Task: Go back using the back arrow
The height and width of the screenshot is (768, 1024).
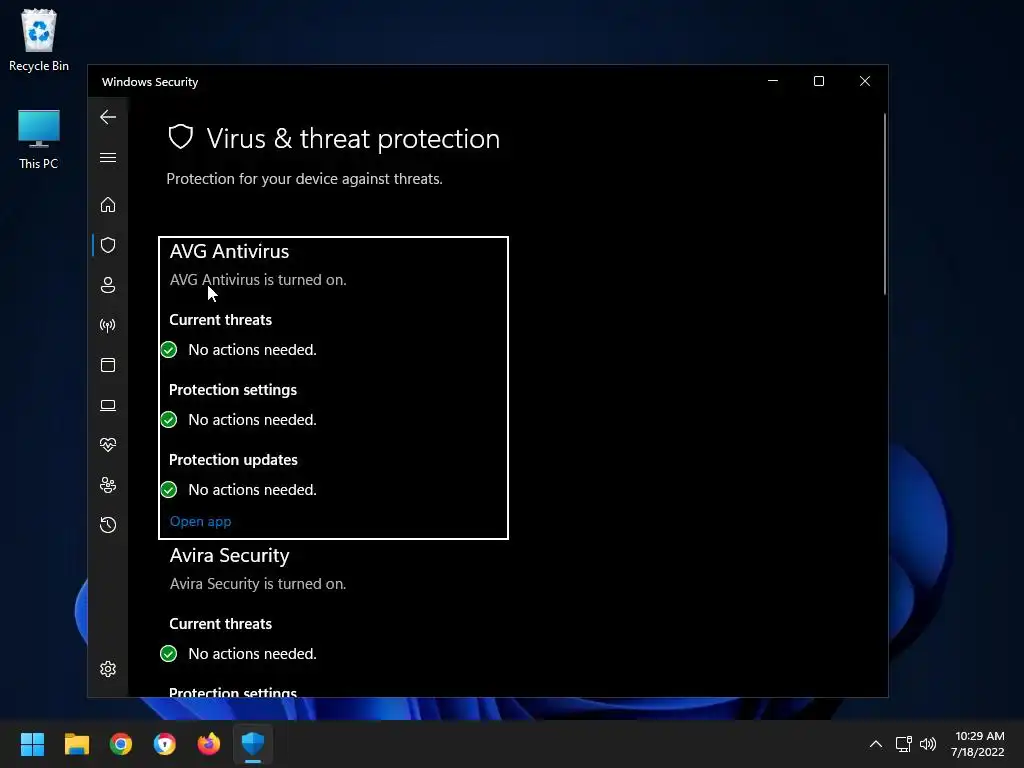Action: pyautogui.click(x=108, y=118)
